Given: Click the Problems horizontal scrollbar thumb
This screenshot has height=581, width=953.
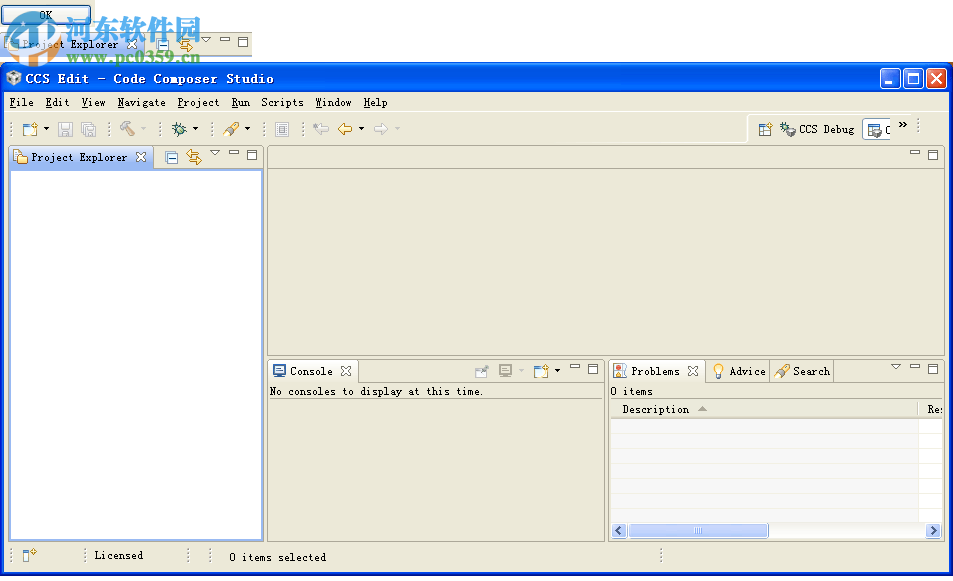Looking at the screenshot, I should (698, 531).
